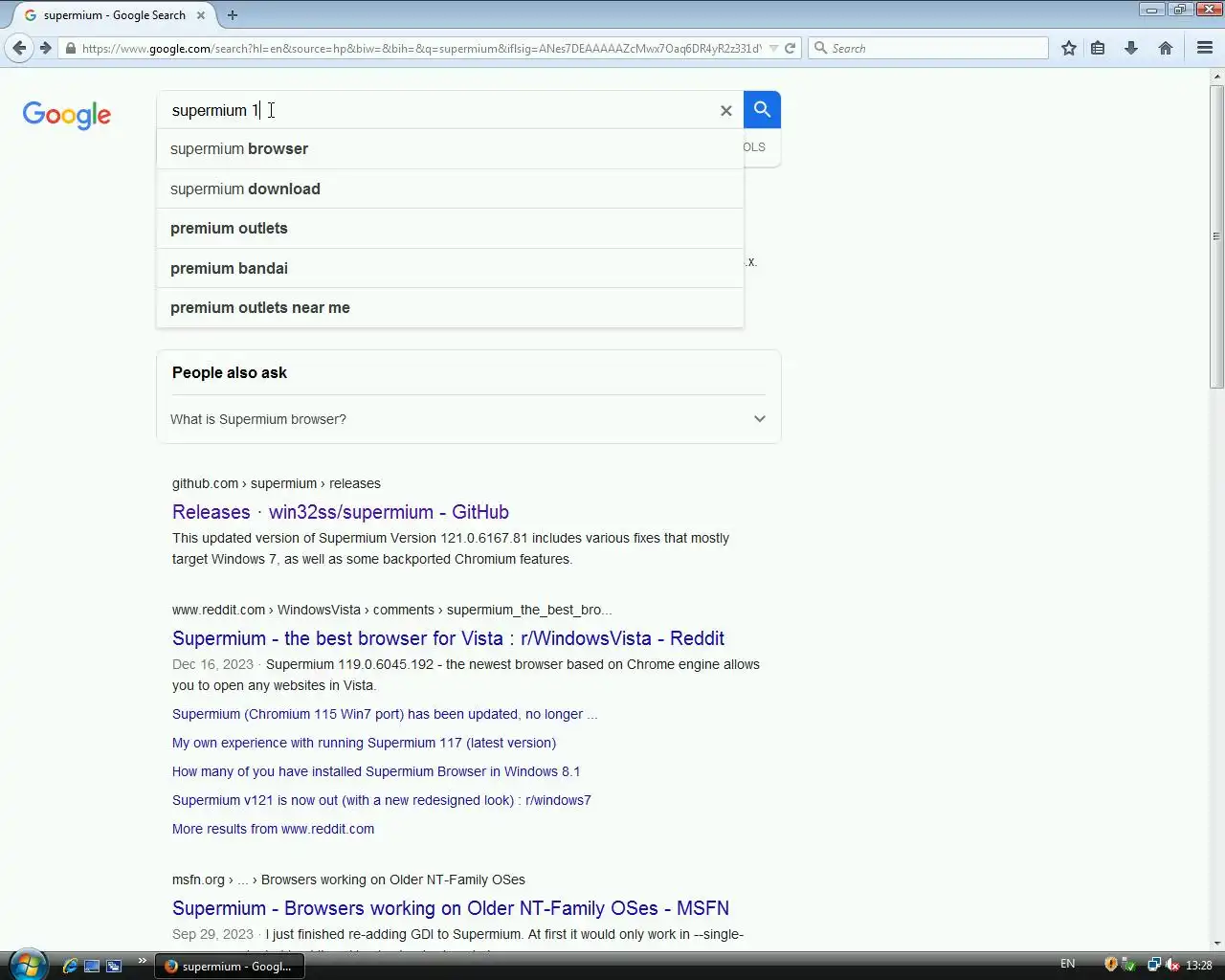Open Releases win32ss/supermium GitHub result

pyautogui.click(x=341, y=512)
